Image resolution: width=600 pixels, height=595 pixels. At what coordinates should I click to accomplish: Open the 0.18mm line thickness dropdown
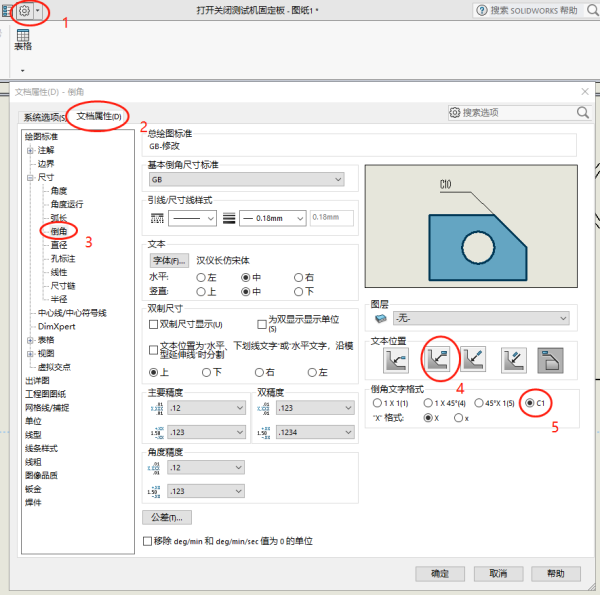click(272, 218)
